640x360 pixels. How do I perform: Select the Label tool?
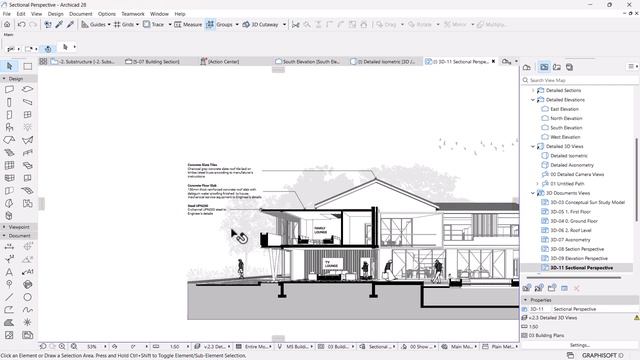[27, 272]
